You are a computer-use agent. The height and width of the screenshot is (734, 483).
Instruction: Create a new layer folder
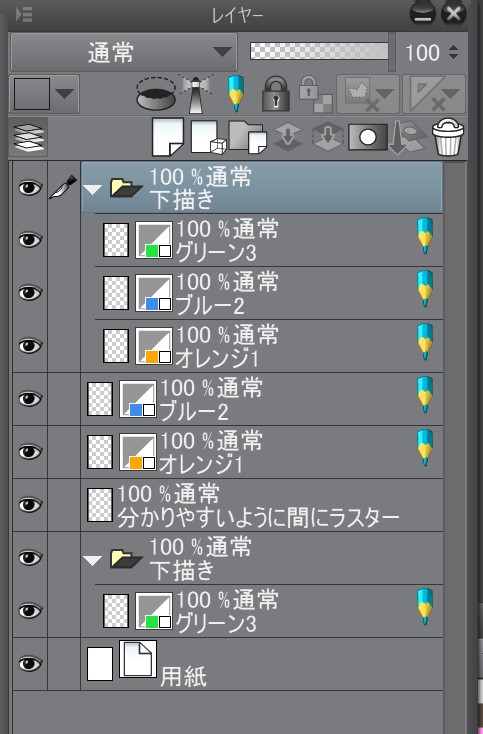(x=248, y=137)
